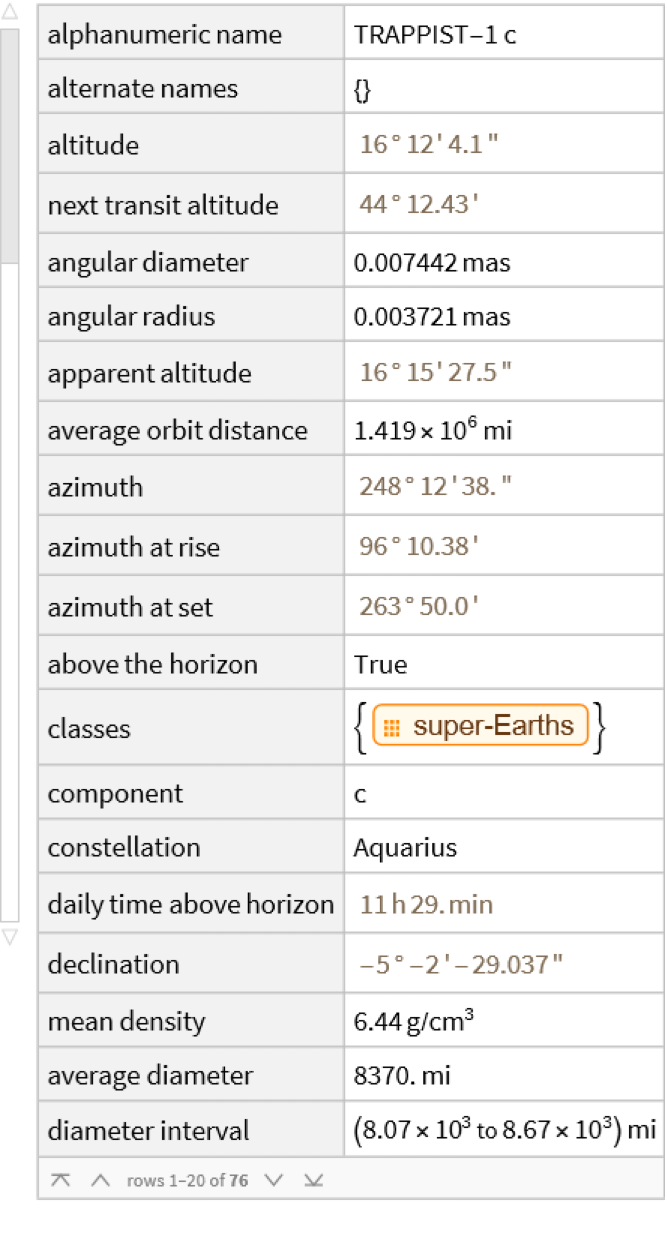Go to previous rows with up arrow
Image resolution: width=667 pixels, height=1234 pixels.
(x=100, y=1180)
